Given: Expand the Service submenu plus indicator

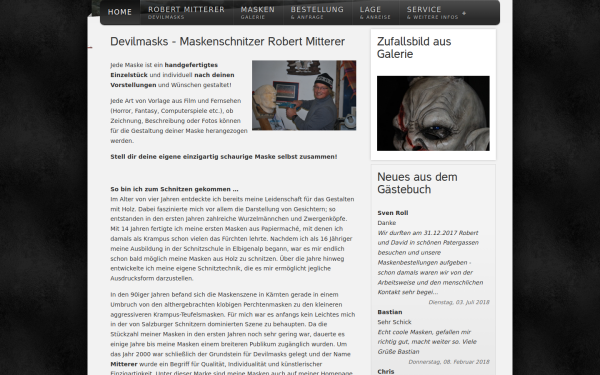Looking at the screenshot, I should pos(464,13).
